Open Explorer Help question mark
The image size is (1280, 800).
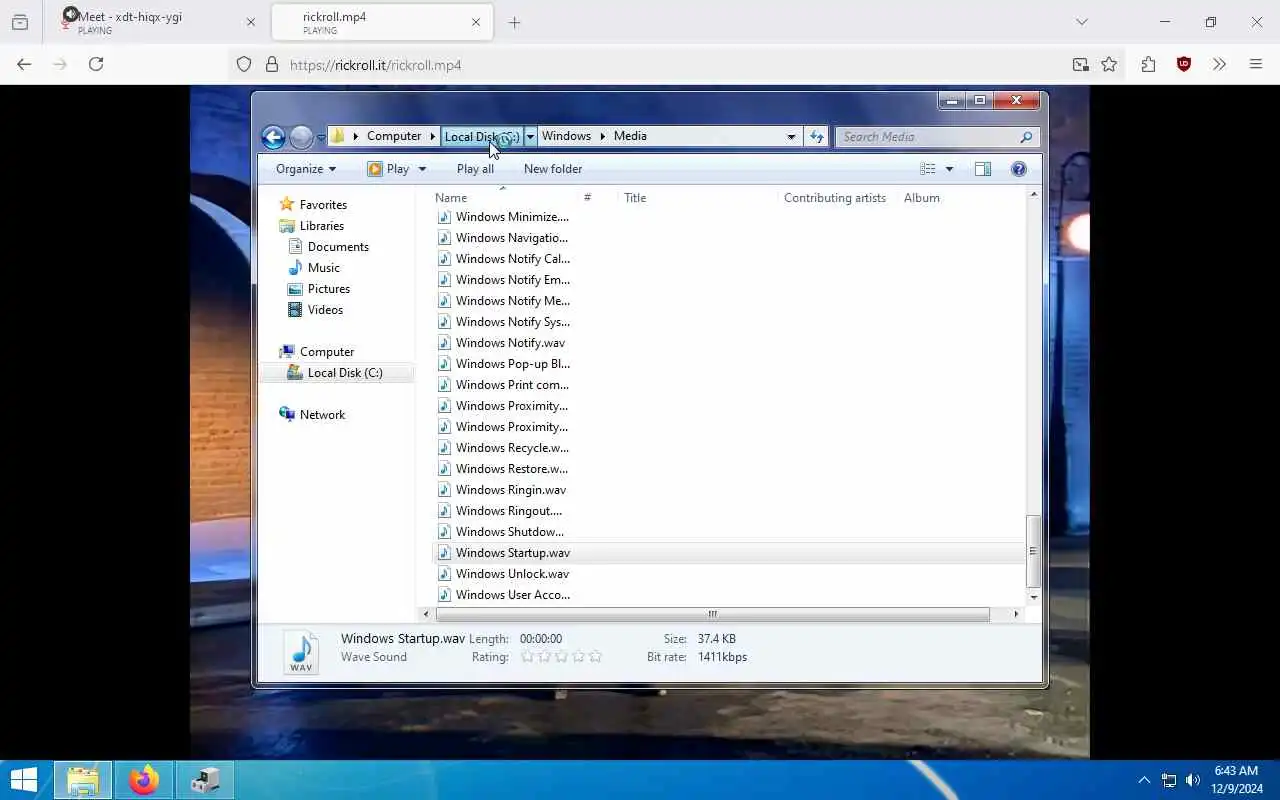click(1019, 169)
